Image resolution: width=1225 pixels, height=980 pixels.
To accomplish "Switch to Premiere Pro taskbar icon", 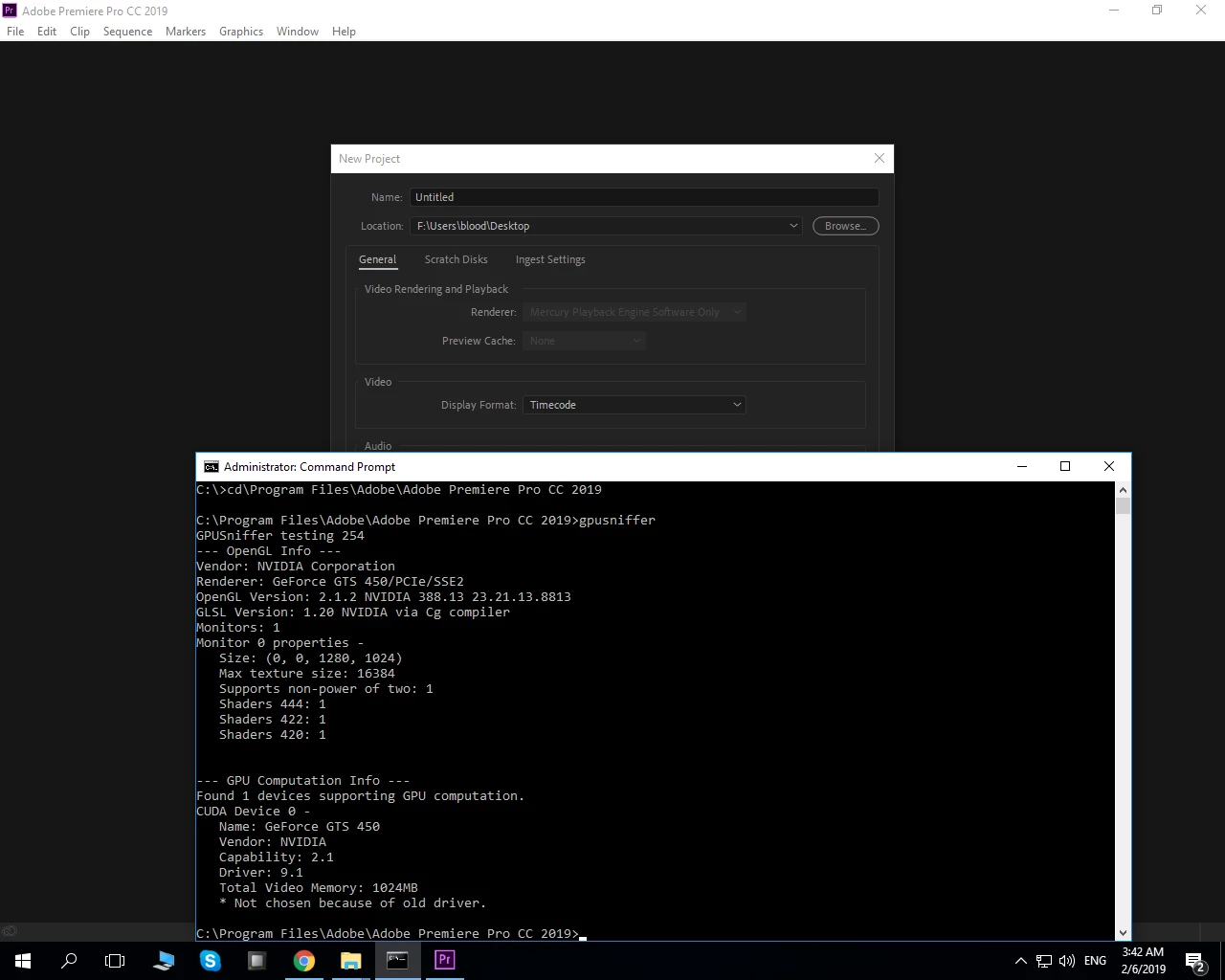I will coord(444,960).
